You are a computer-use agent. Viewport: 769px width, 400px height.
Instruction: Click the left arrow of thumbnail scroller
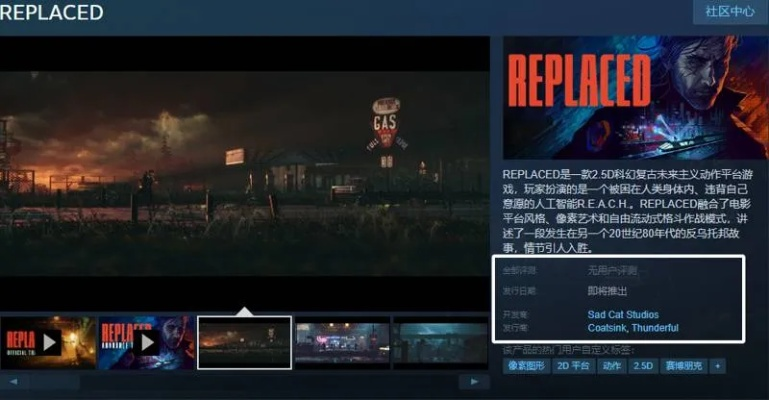pyautogui.click(x=12, y=382)
